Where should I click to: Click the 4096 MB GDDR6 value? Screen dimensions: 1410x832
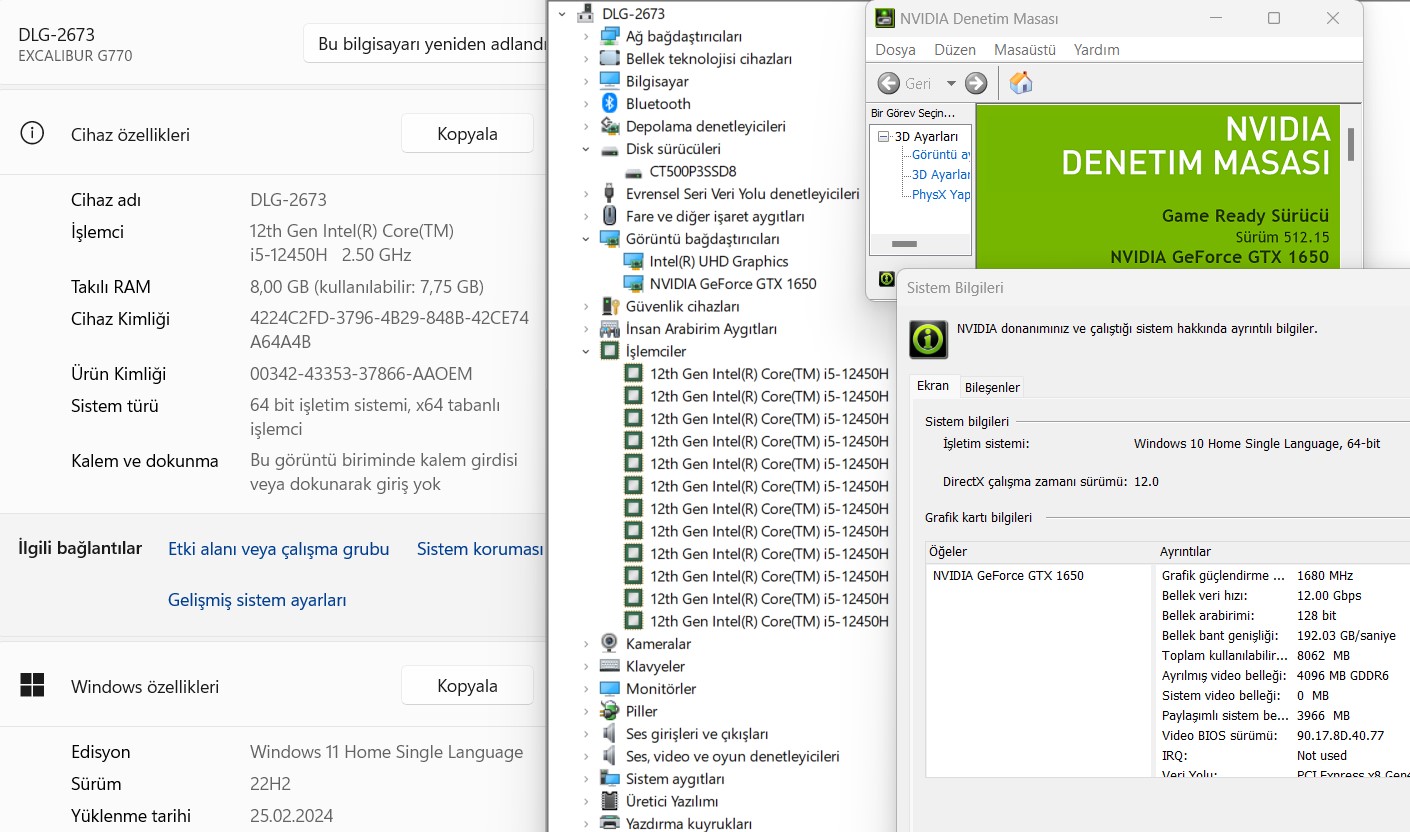click(1343, 675)
